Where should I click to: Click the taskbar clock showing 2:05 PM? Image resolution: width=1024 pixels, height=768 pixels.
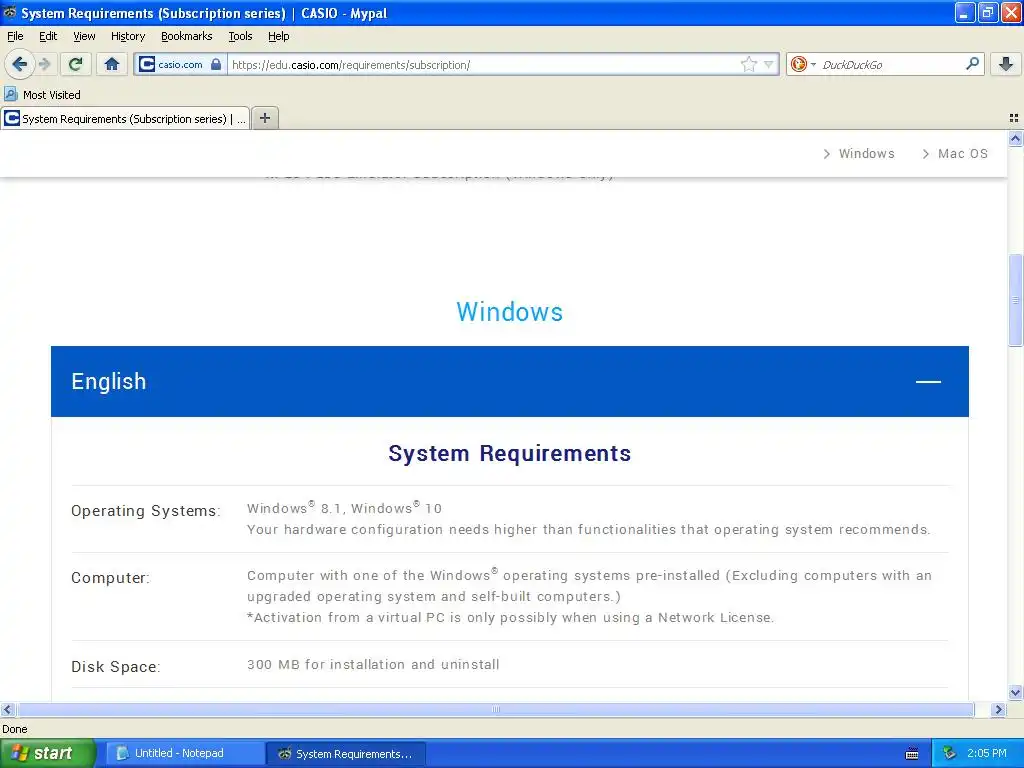coord(987,753)
